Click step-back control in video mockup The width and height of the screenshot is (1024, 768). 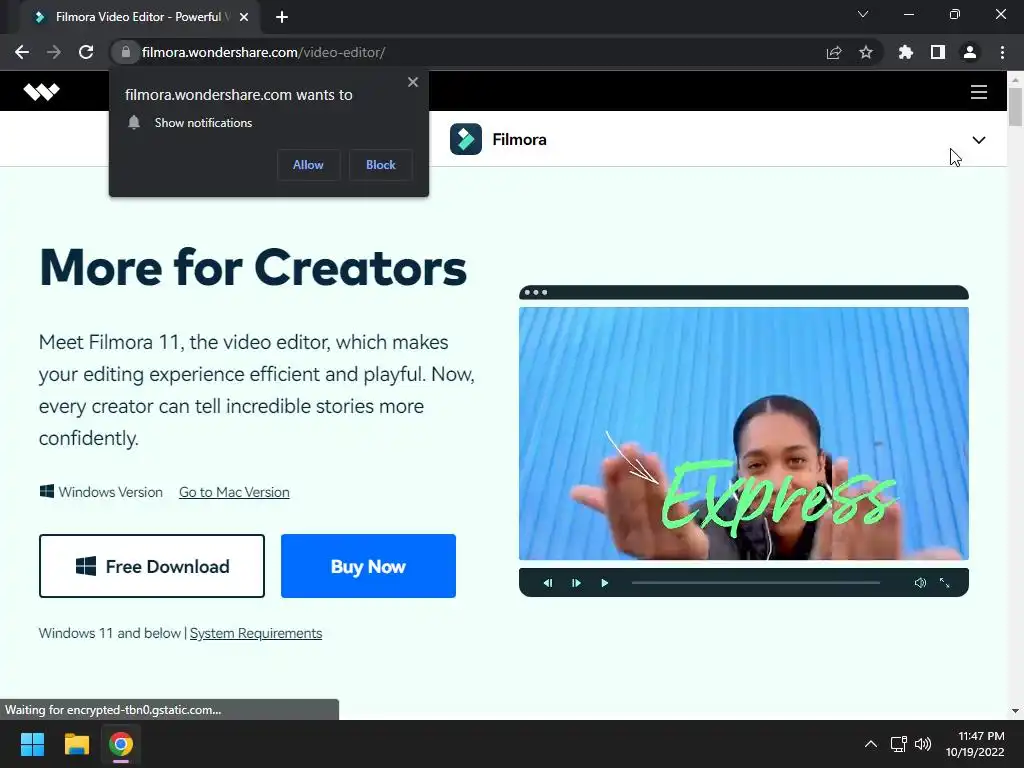548,583
